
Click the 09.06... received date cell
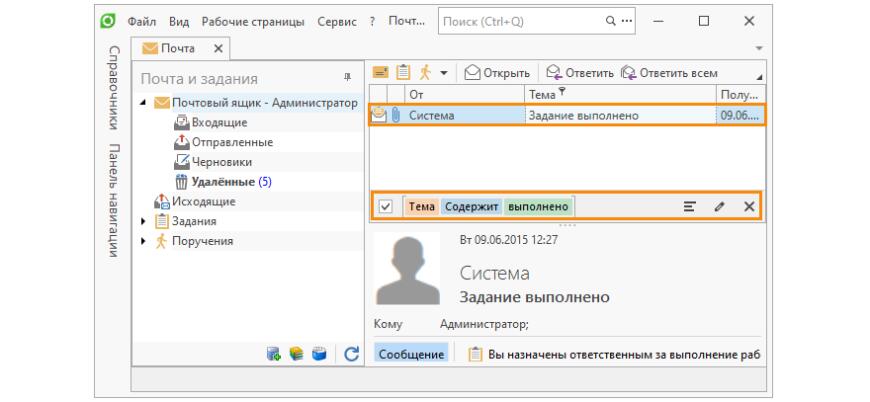(740, 115)
